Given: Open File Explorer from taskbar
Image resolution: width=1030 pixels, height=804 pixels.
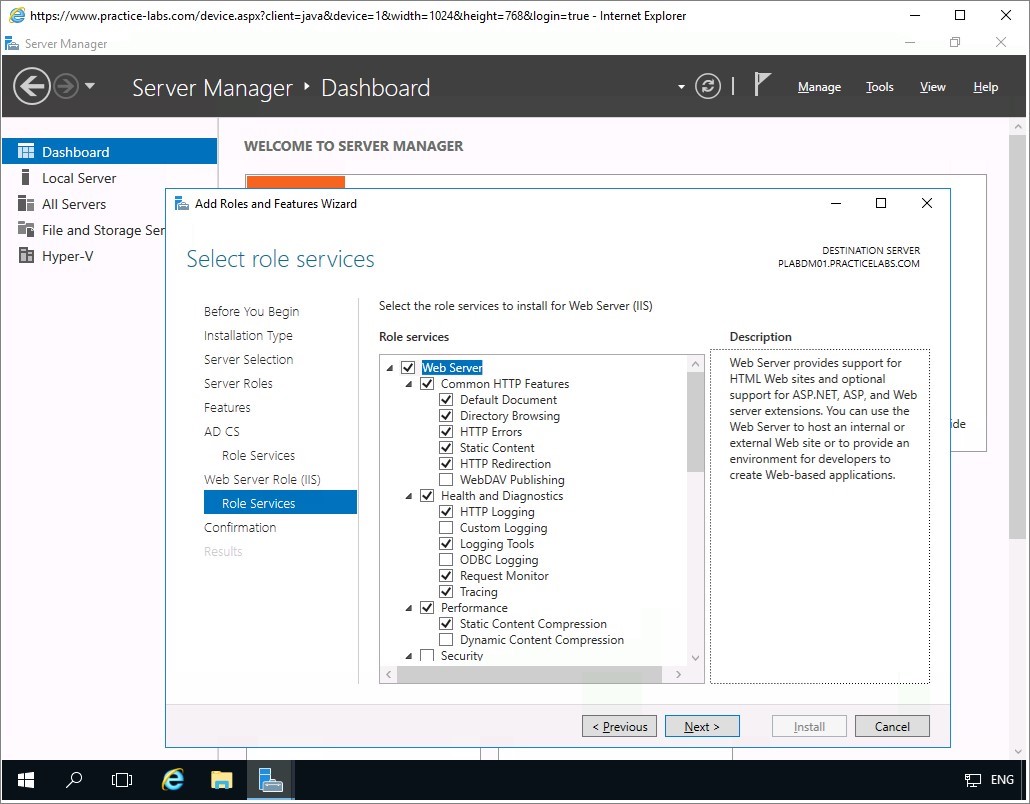Looking at the screenshot, I should pos(221,780).
